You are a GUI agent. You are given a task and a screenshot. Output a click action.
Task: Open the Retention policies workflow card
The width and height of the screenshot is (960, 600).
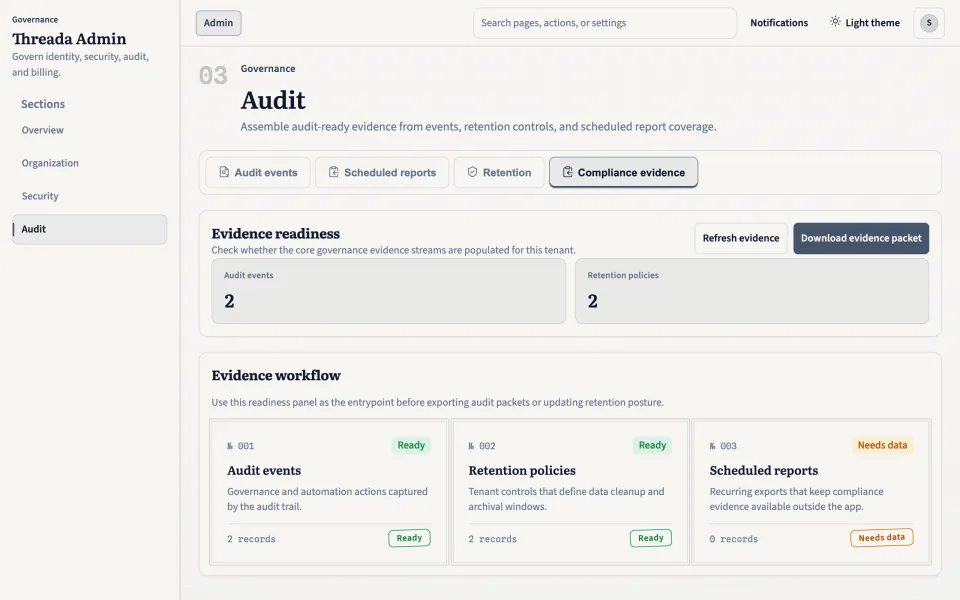(570, 492)
